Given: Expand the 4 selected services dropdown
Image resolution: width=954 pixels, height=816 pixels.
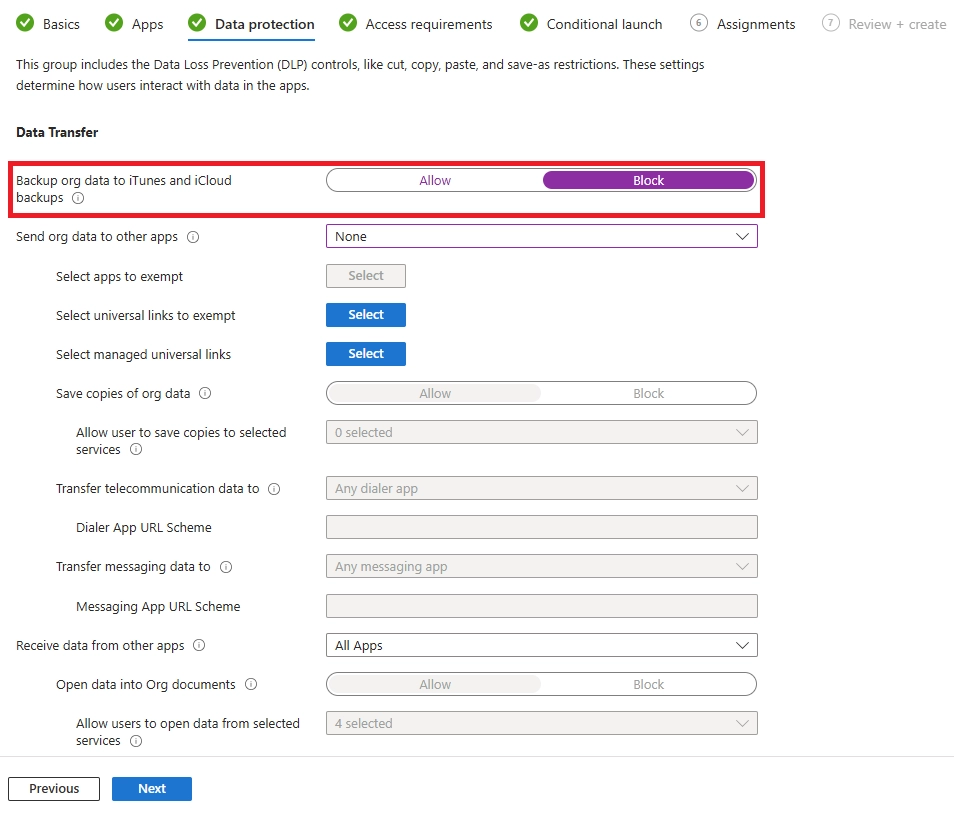Looking at the screenshot, I should coord(541,723).
